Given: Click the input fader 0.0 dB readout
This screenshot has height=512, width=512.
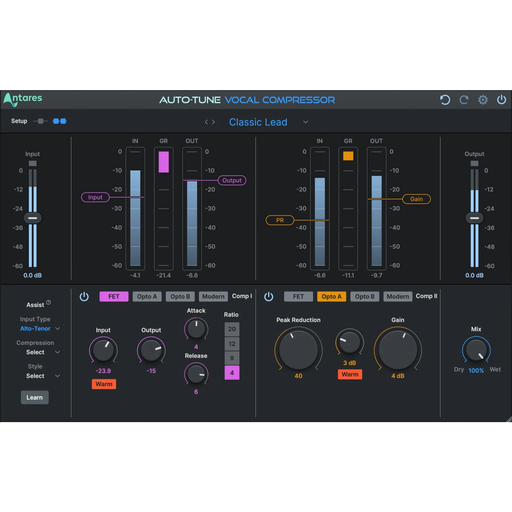Looking at the screenshot, I should click(x=33, y=275).
